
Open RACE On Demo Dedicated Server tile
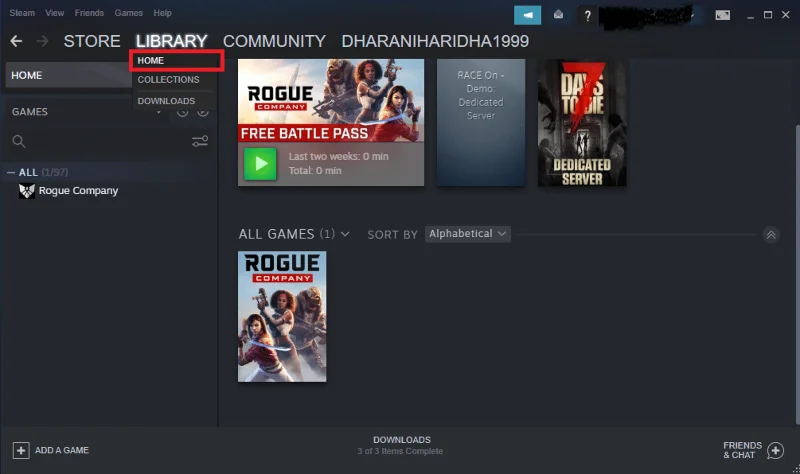(x=481, y=122)
